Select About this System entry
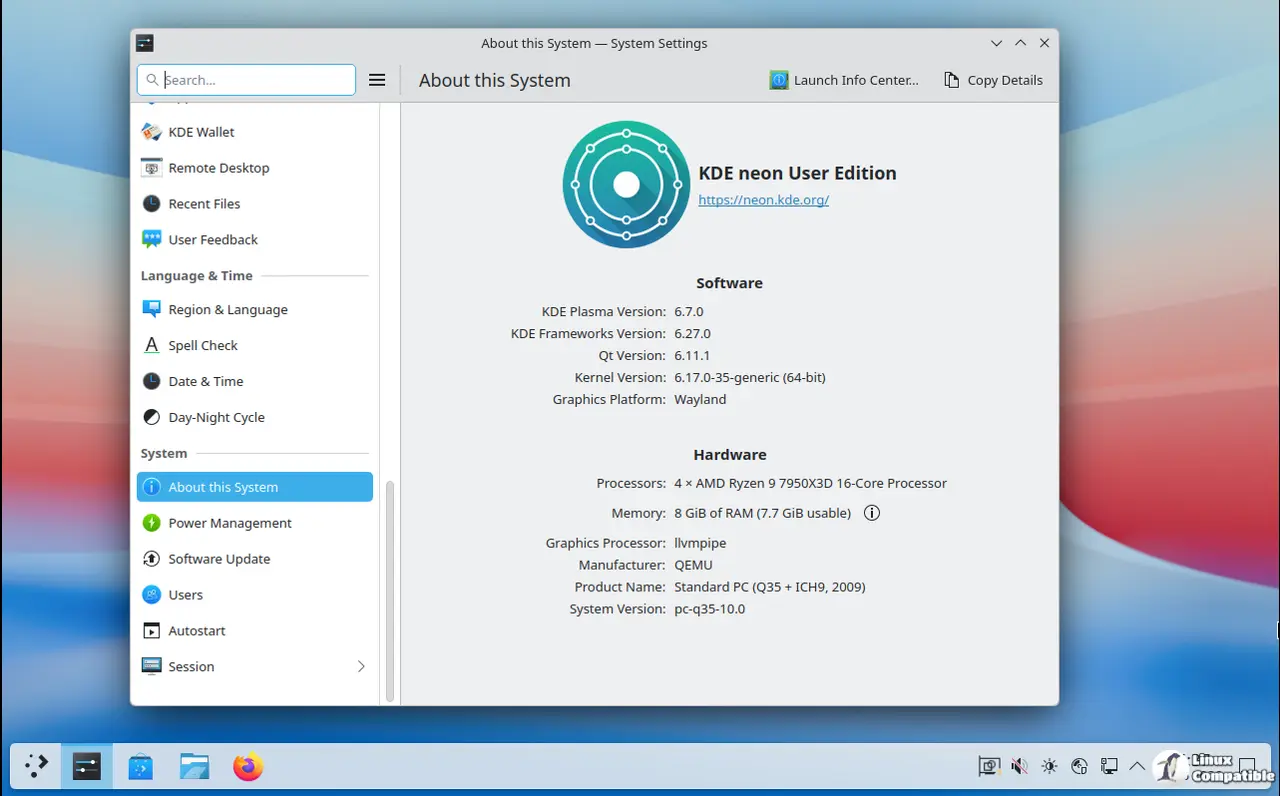The width and height of the screenshot is (1280, 796). (x=254, y=487)
